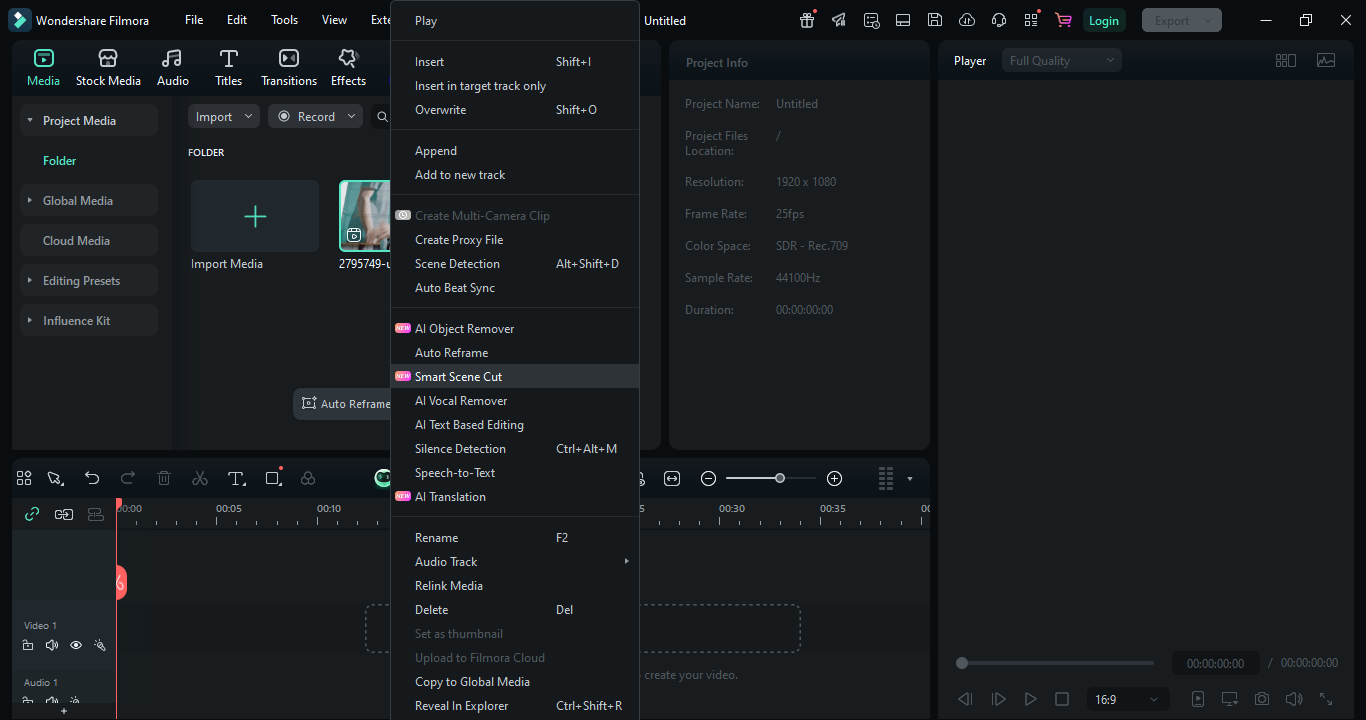
Task: Select AI Object Remover menu entry
Action: (515, 329)
